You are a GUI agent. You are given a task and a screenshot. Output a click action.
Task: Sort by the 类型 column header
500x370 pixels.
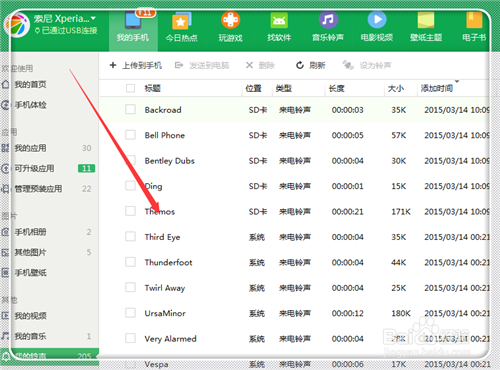(x=284, y=88)
